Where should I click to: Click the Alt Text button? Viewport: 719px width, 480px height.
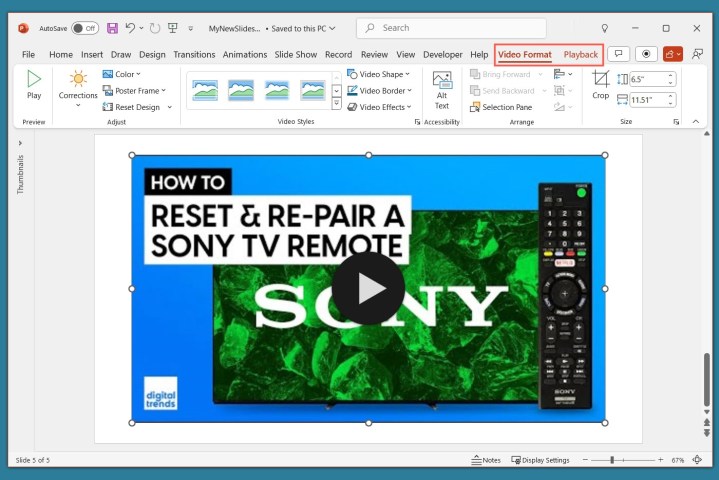pos(442,90)
